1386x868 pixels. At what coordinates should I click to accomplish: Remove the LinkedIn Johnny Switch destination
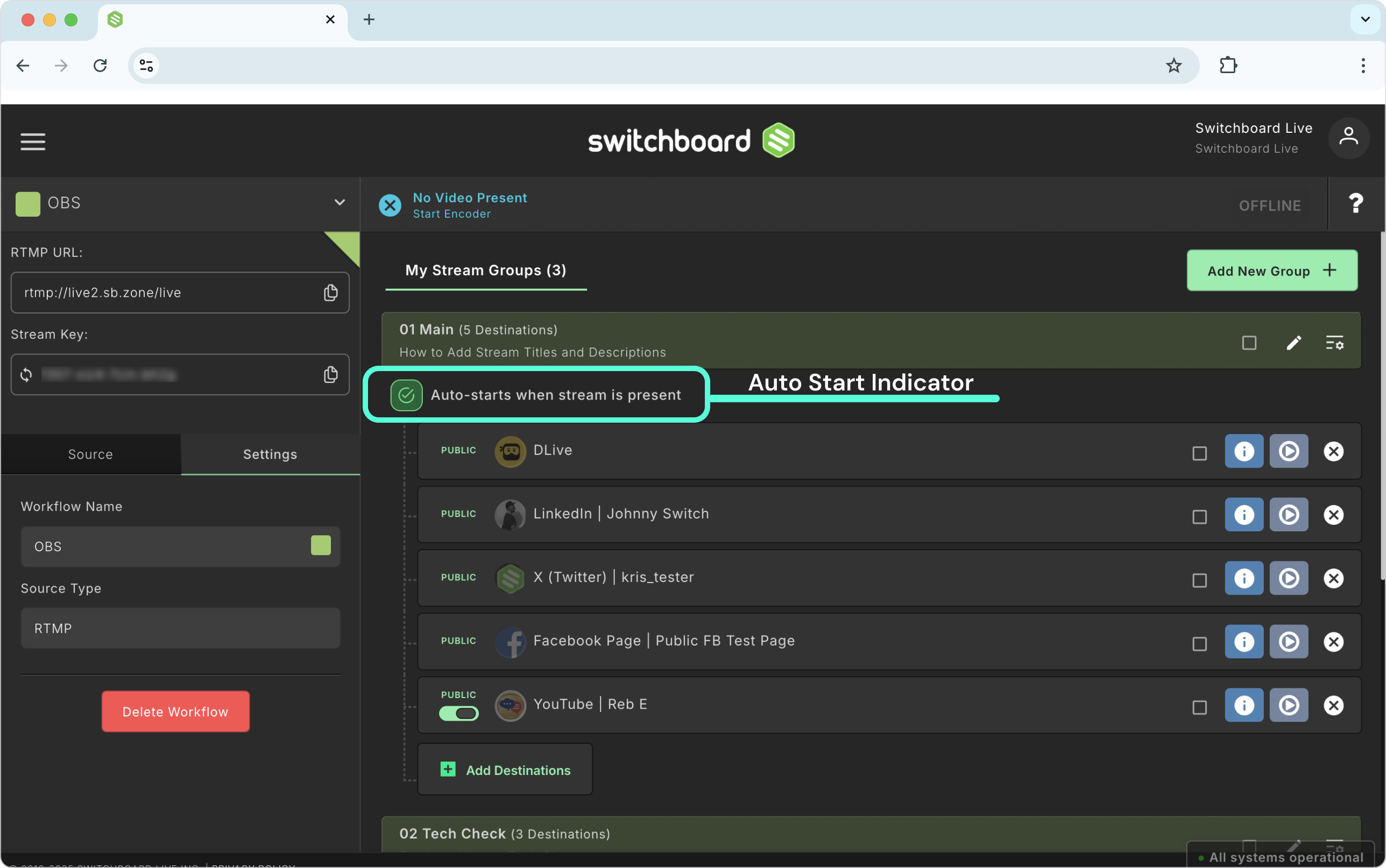click(1333, 515)
